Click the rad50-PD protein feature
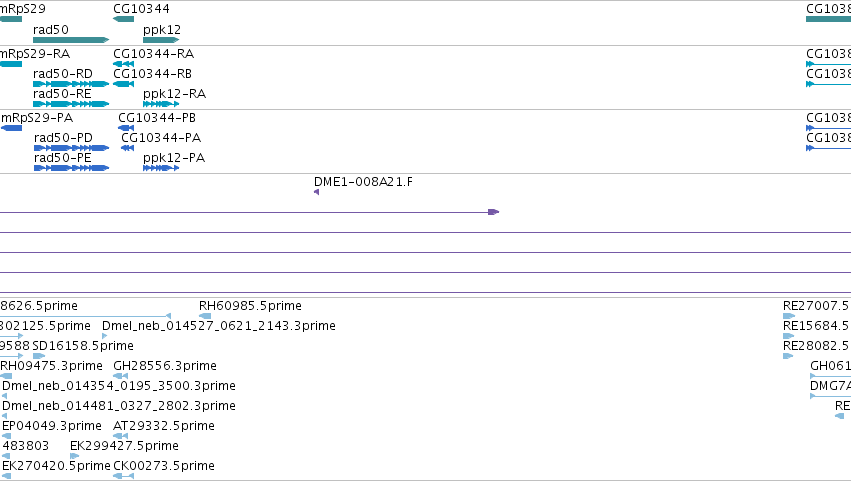This screenshot has height=481, width=851. [x=72, y=148]
